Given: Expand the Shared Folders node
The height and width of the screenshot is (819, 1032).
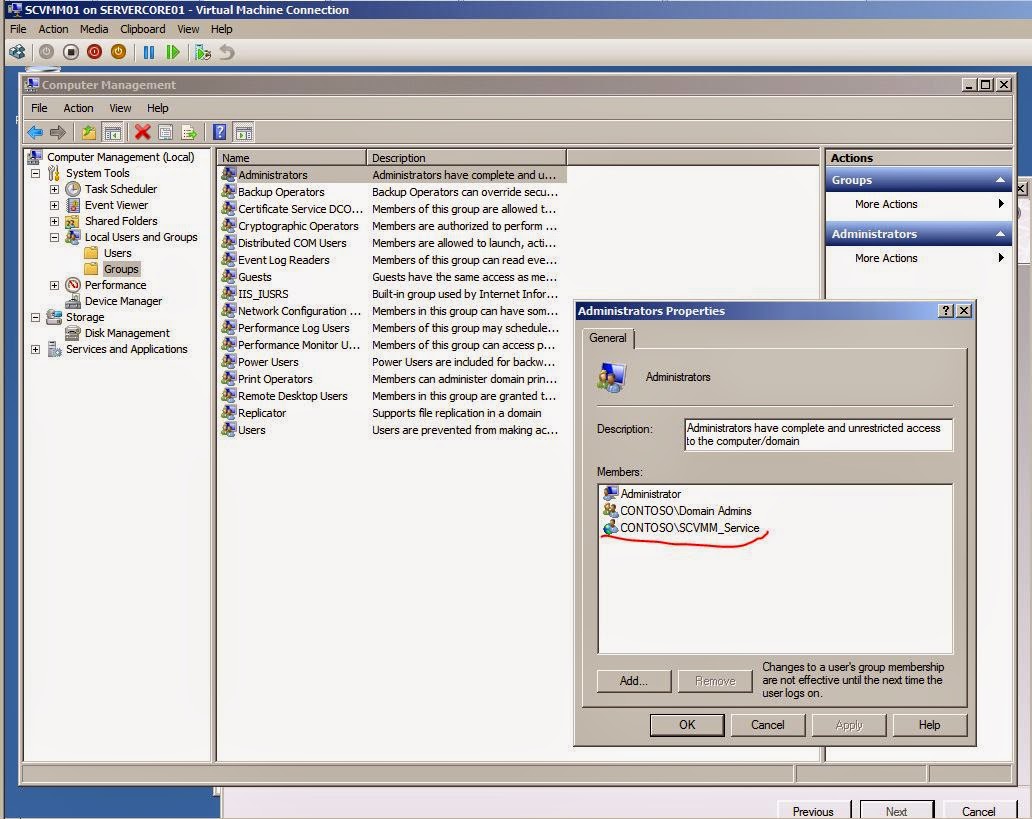Looking at the screenshot, I should point(55,221).
